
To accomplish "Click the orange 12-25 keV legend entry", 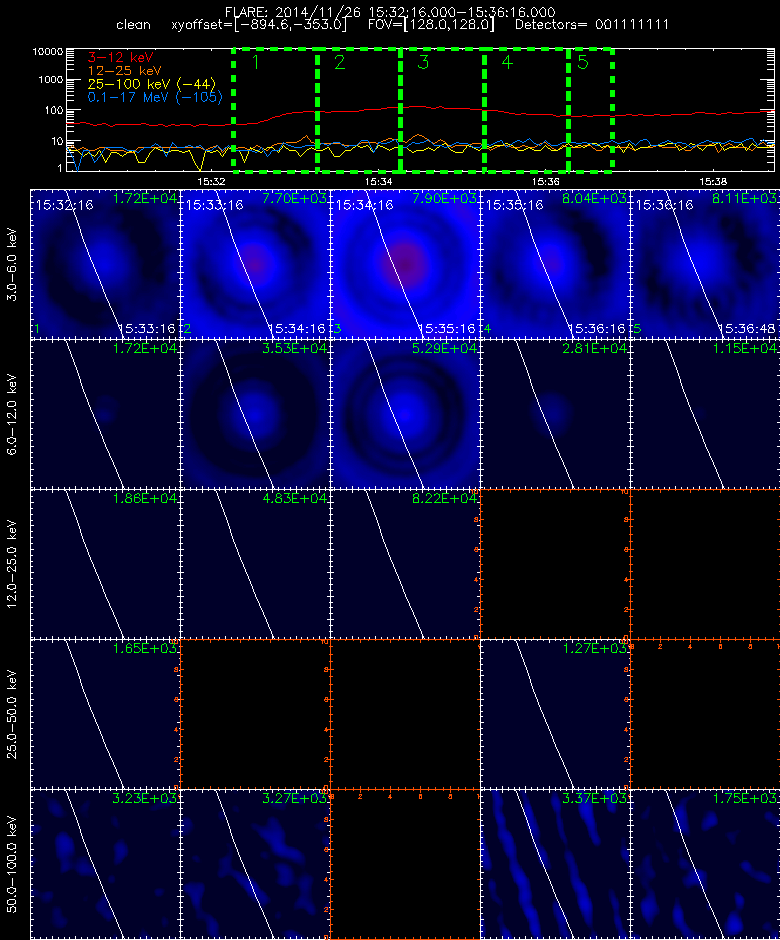I will click(124, 71).
